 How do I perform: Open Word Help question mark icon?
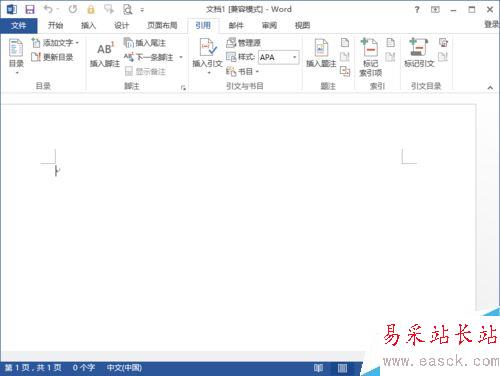[x=417, y=10]
